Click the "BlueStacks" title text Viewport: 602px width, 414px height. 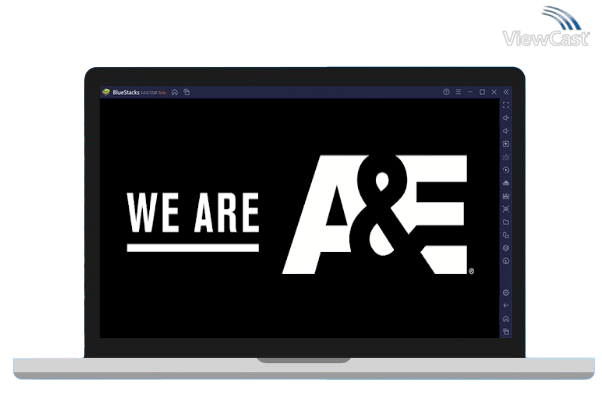point(126,93)
